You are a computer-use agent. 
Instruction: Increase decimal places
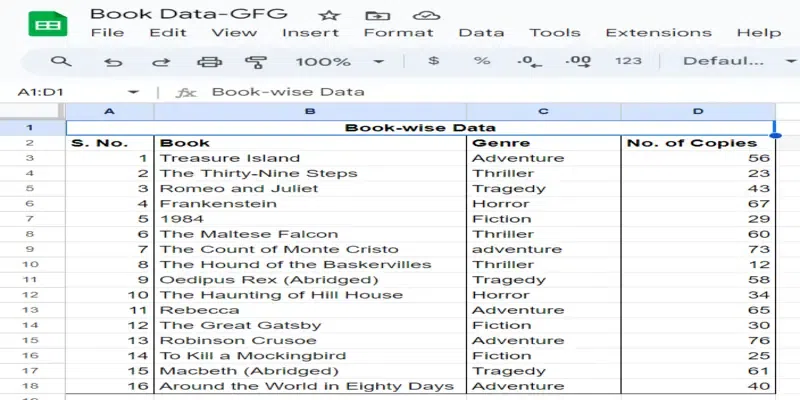tap(578, 62)
